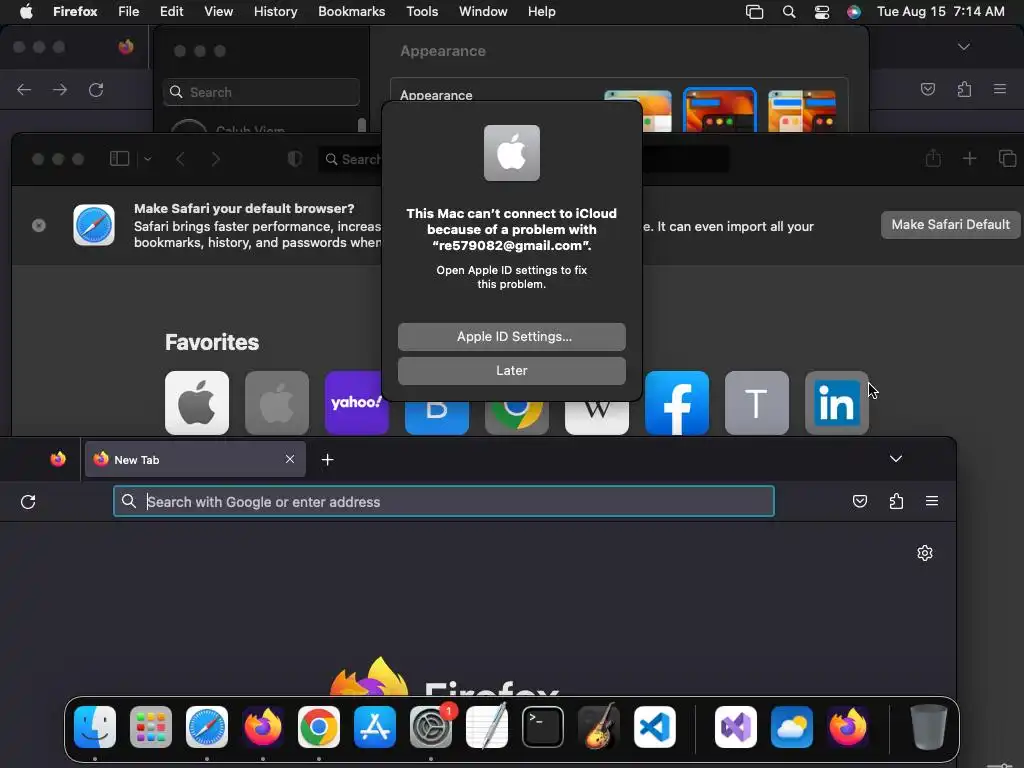Select the New Tab tab in Firefox

195,460
